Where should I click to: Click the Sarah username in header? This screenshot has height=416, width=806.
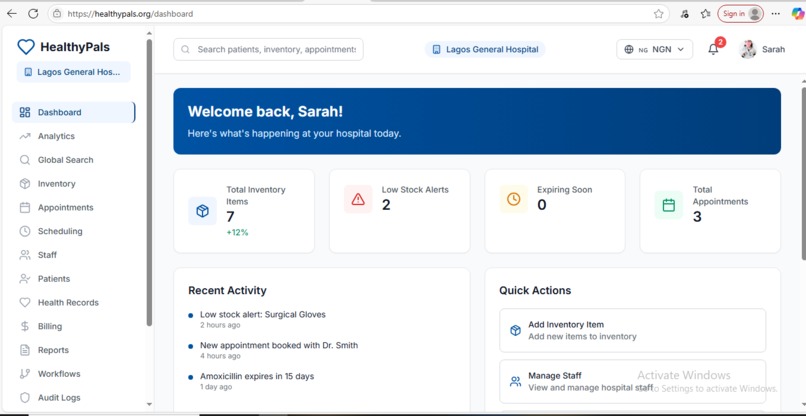tap(773, 49)
